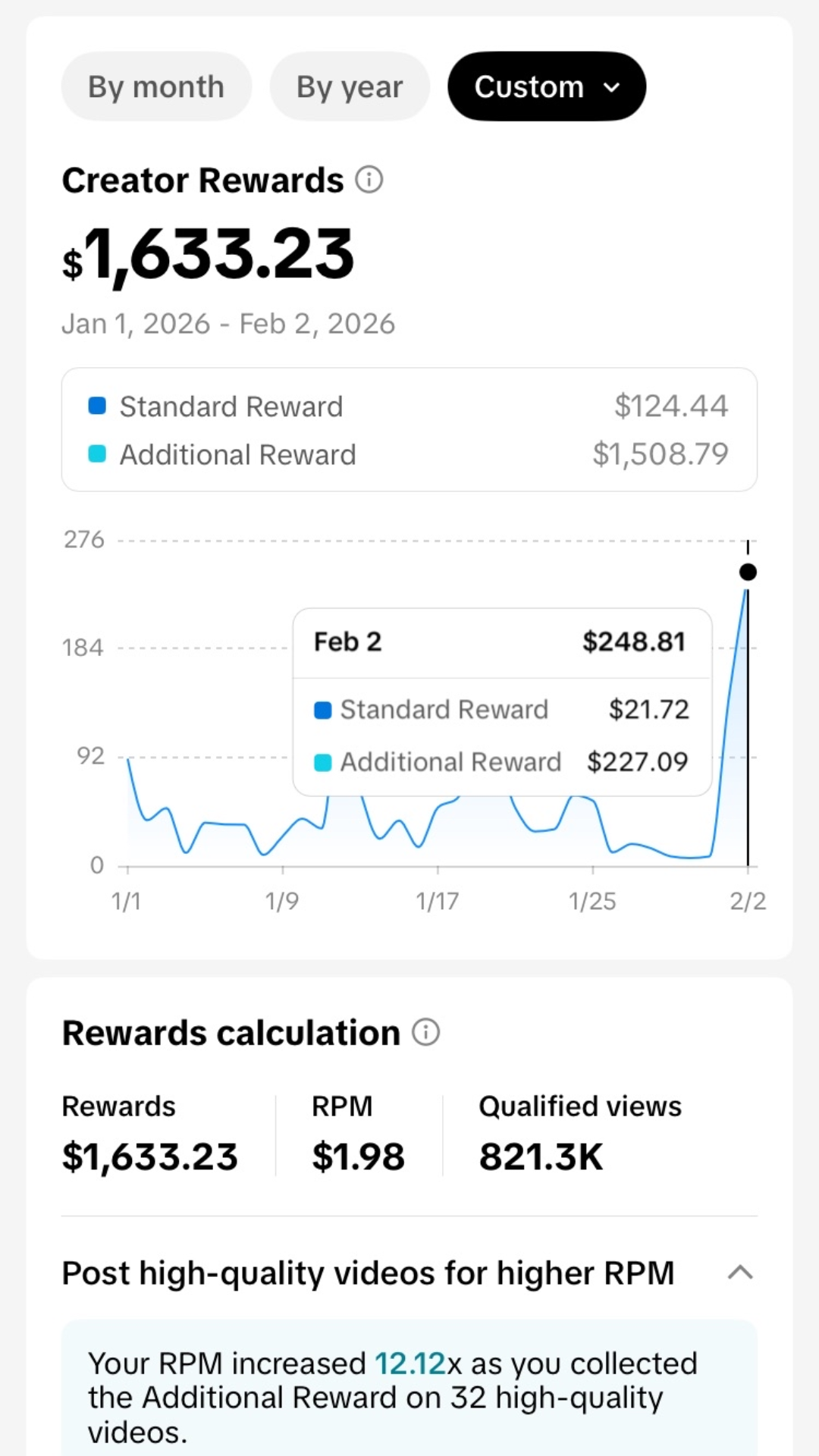Click the blue Standard Reward legend square
This screenshot has width=819, height=1456.
(97, 406)
